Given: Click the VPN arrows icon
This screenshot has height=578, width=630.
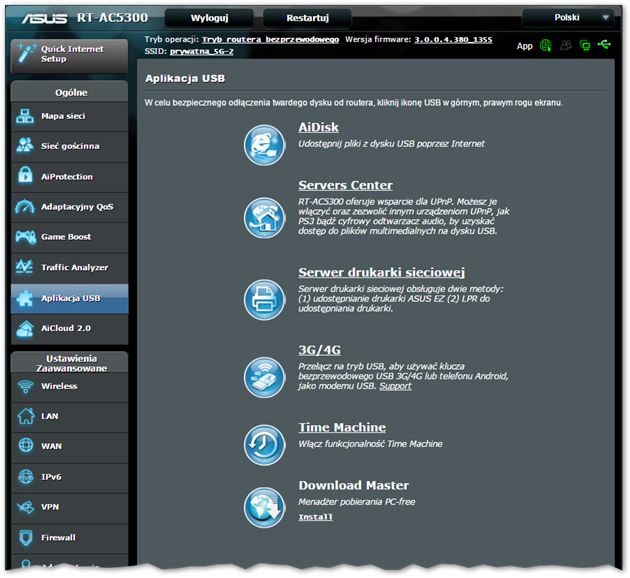Looking at the screenshot, I should click(x=26, y=507).
